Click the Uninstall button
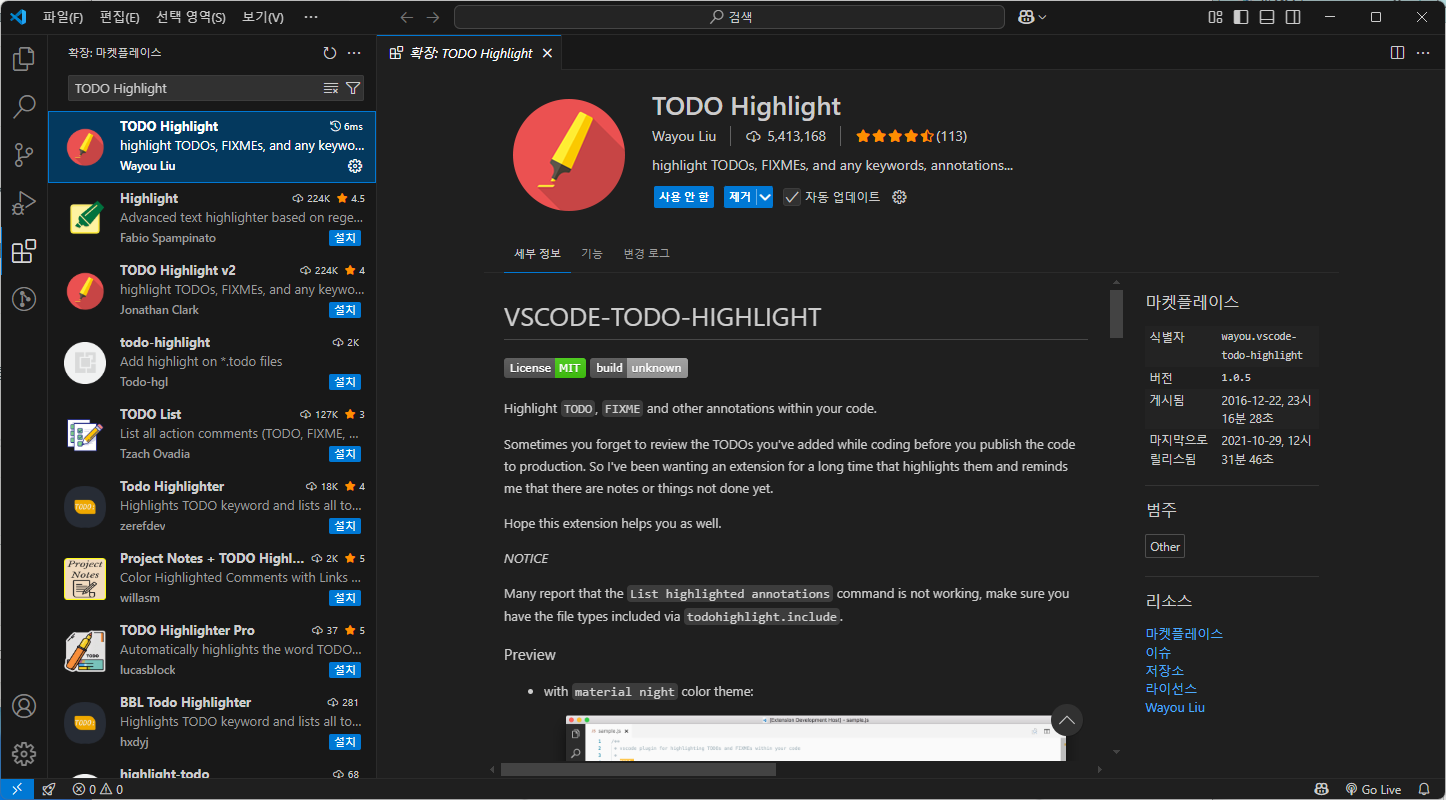Viewport: 1446px width, 800px height. (x=740, y=197)
